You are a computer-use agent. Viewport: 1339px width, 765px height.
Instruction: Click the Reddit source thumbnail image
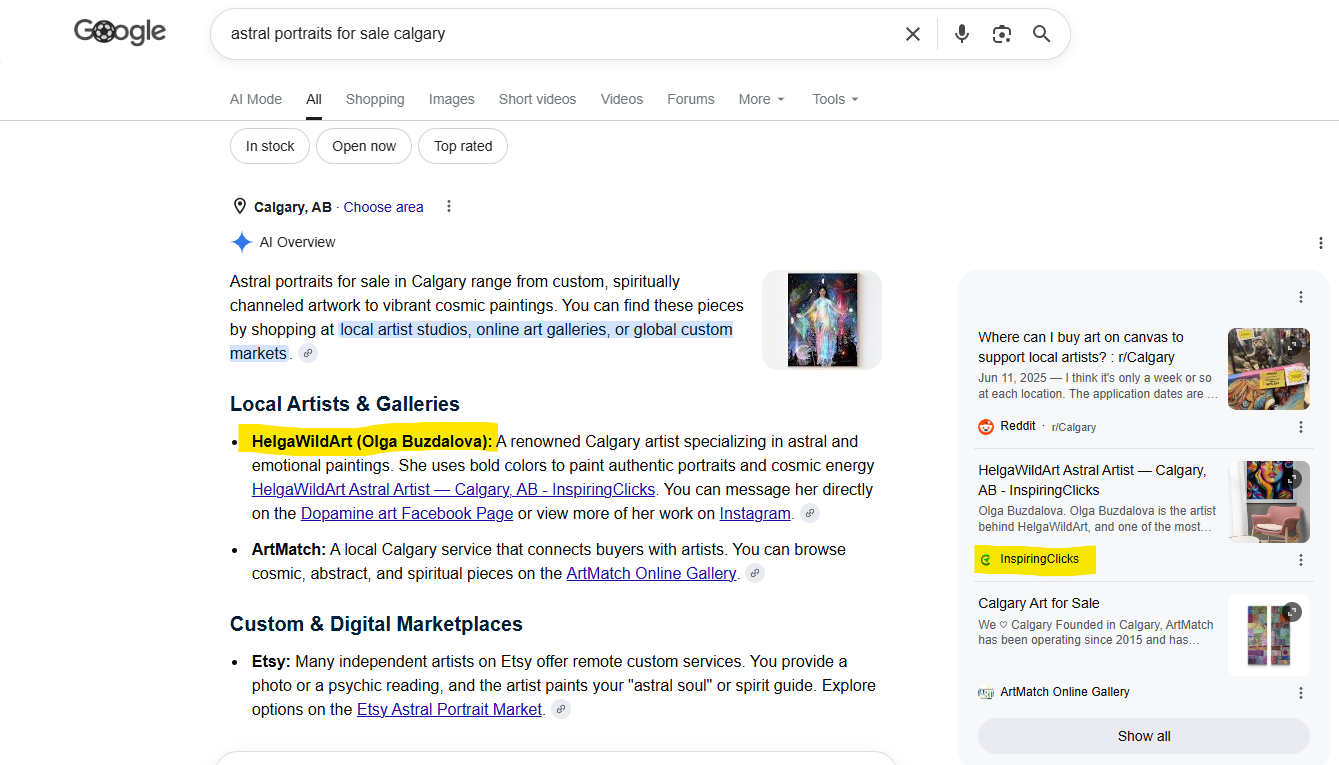tap(1269, 369)
